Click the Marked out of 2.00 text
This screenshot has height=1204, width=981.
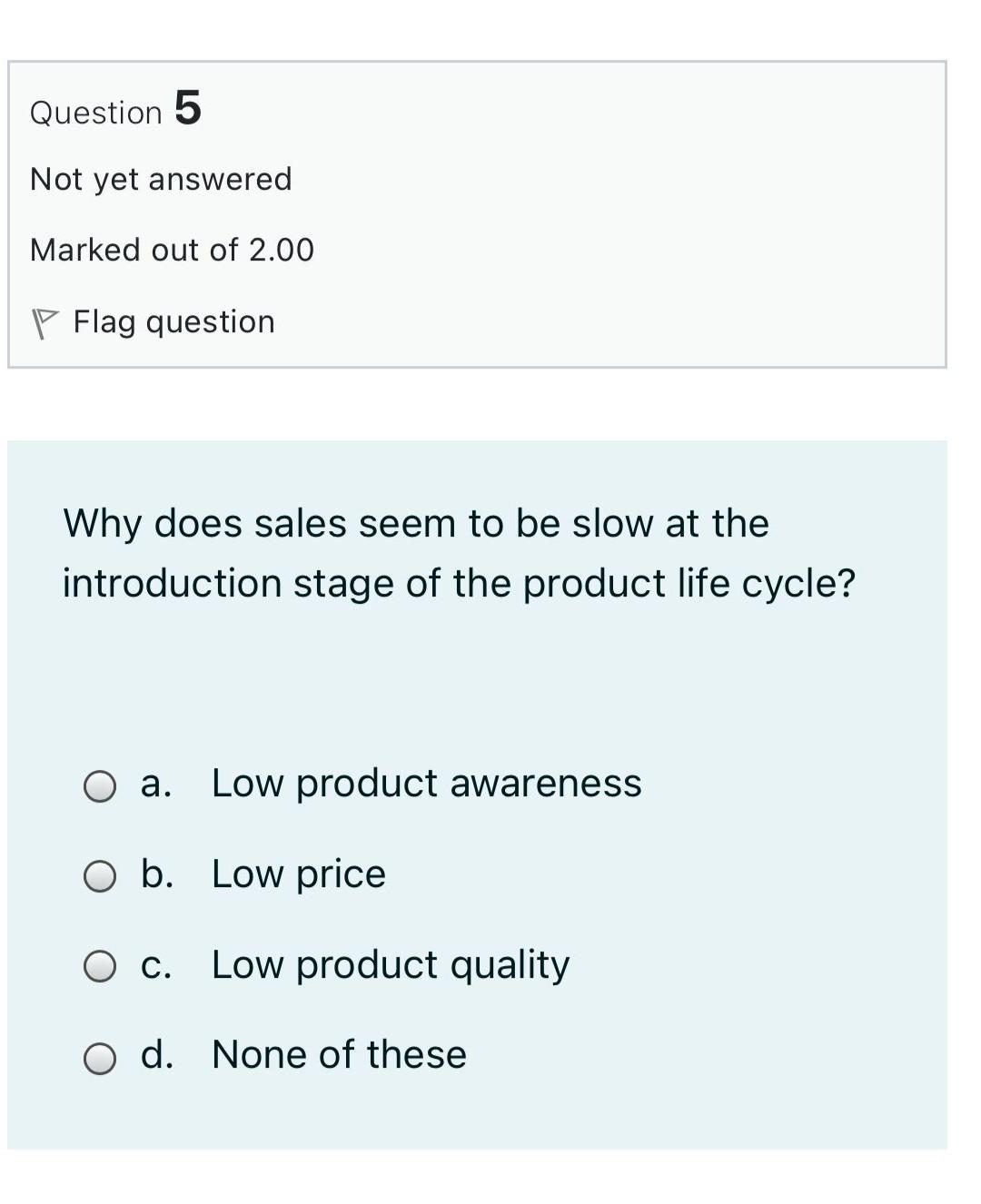pyautogui.click(x=172, y=250)
